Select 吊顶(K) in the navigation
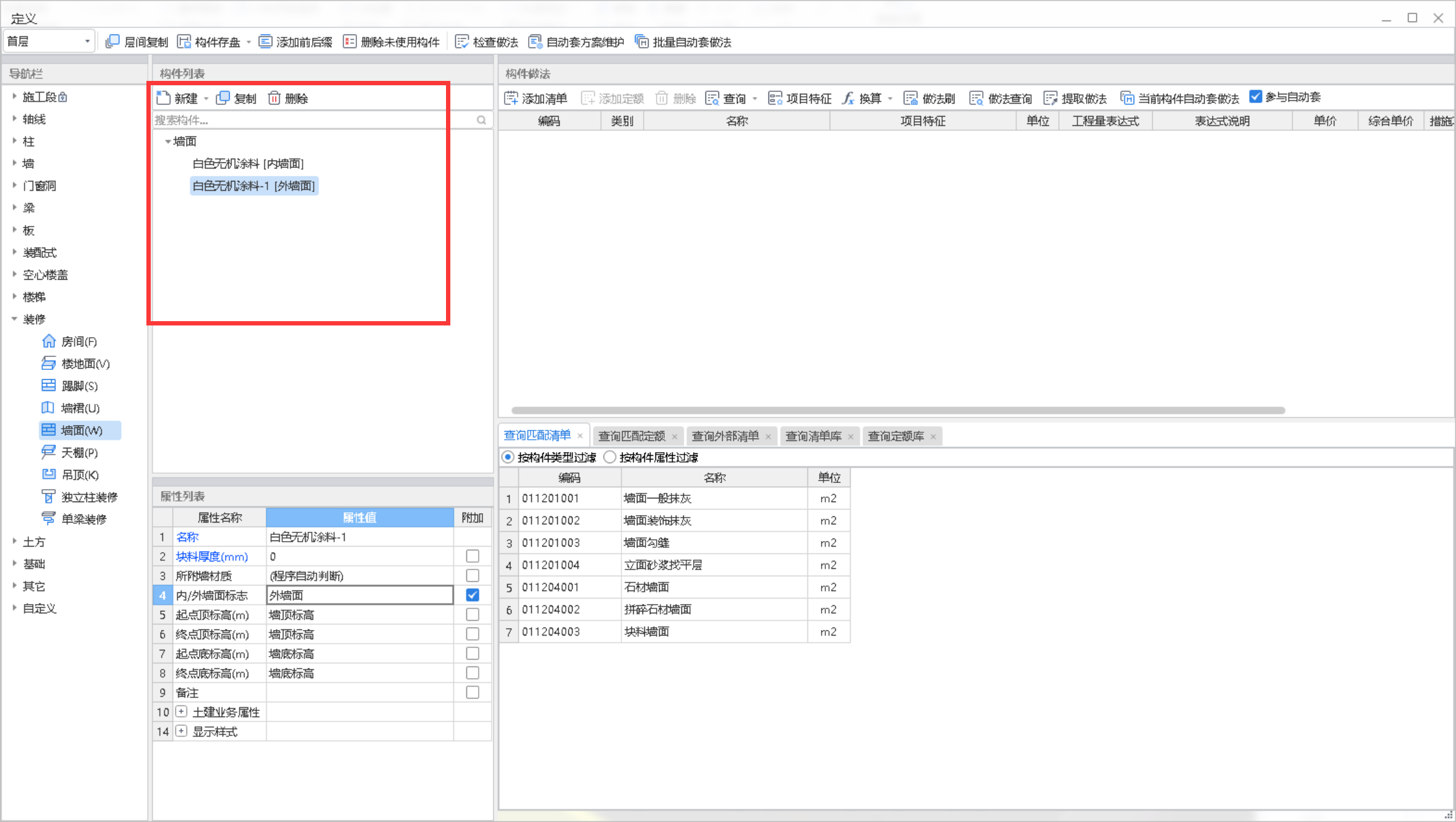 click(x=70, y=475)
